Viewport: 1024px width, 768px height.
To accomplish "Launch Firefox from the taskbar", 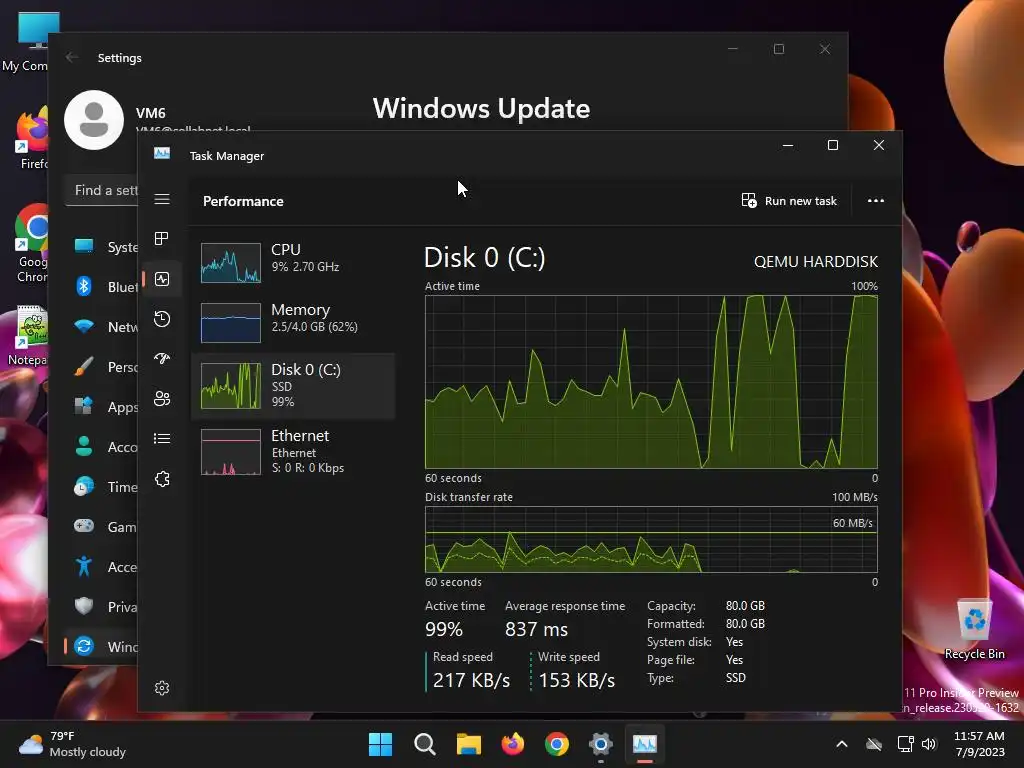I will tap(513, 744).
